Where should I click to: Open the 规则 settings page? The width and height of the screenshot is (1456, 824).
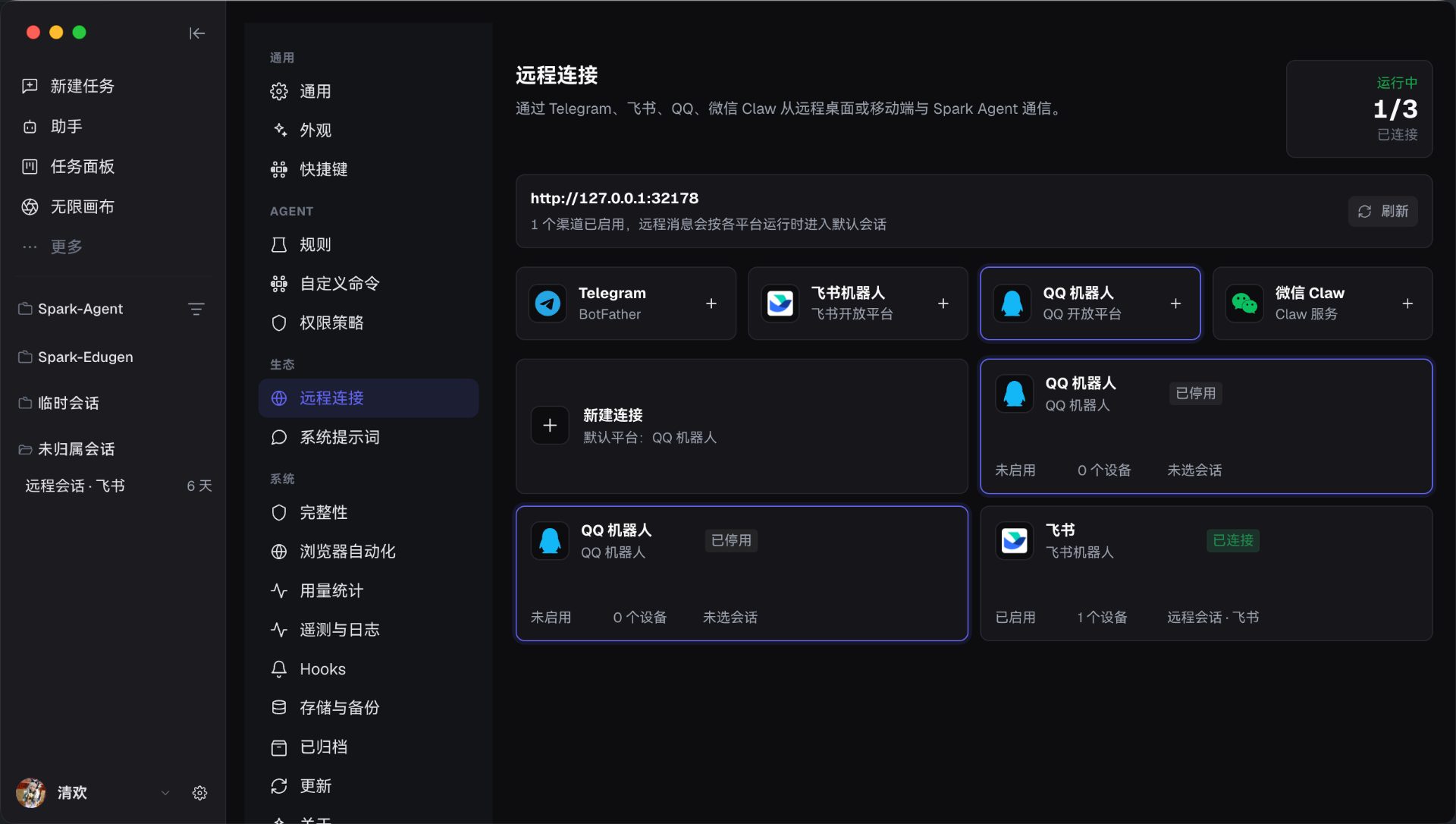pyautogui.click(x=369, y=244)
